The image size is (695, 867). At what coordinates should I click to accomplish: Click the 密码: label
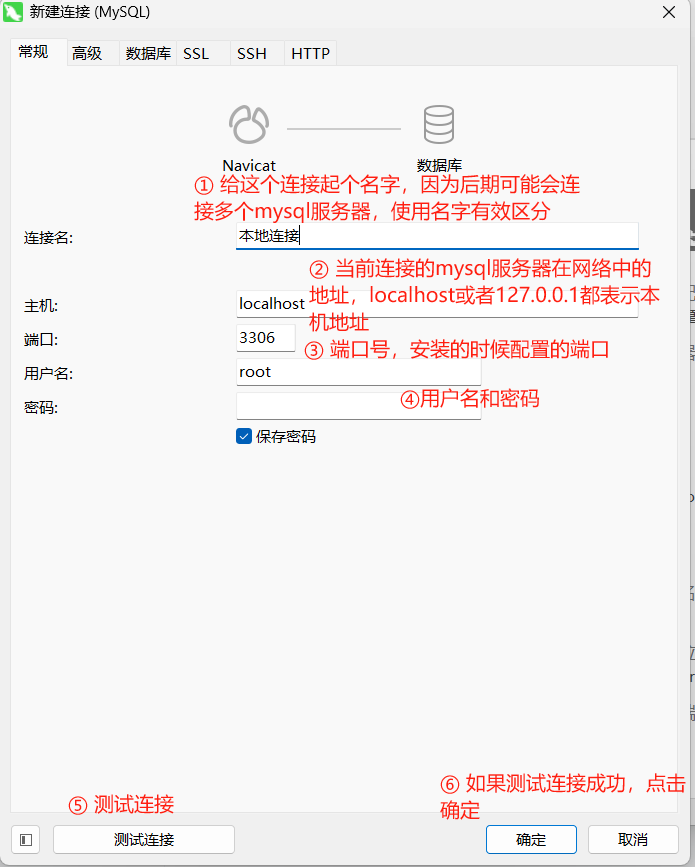click(41, 408)
